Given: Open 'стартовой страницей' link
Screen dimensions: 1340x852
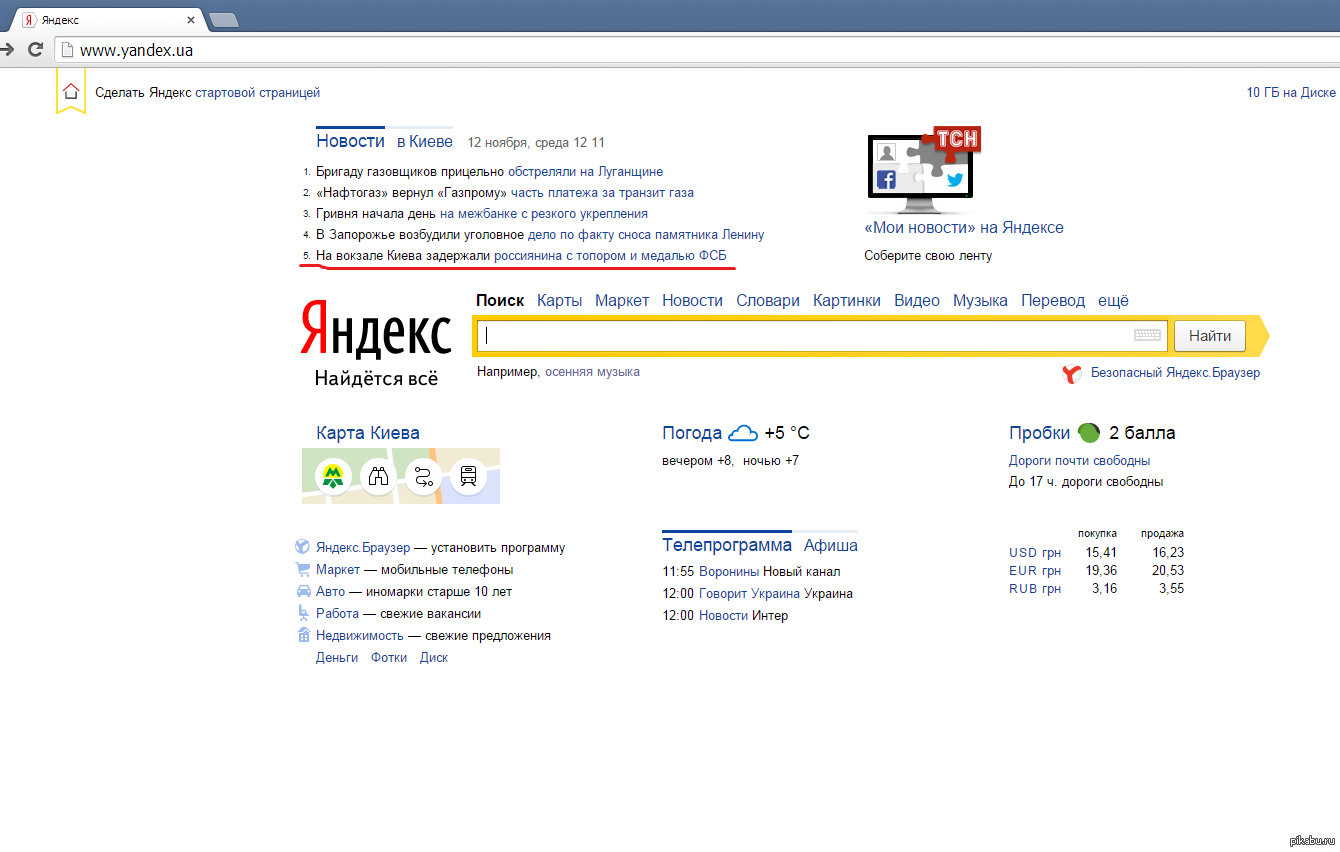Looking at the screenshot, I should [x=258, y=92].
